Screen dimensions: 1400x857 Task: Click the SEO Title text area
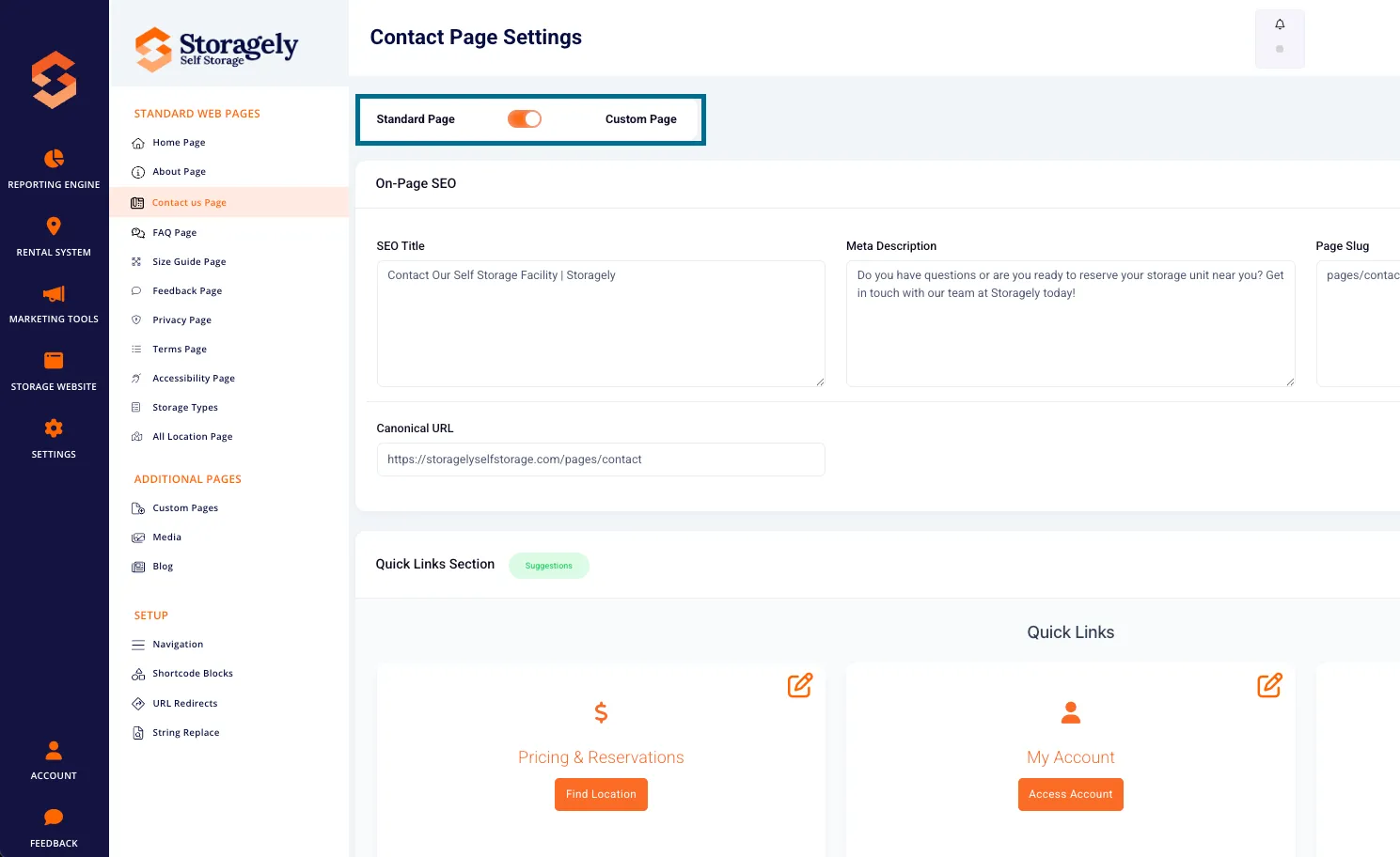[601, 323]
